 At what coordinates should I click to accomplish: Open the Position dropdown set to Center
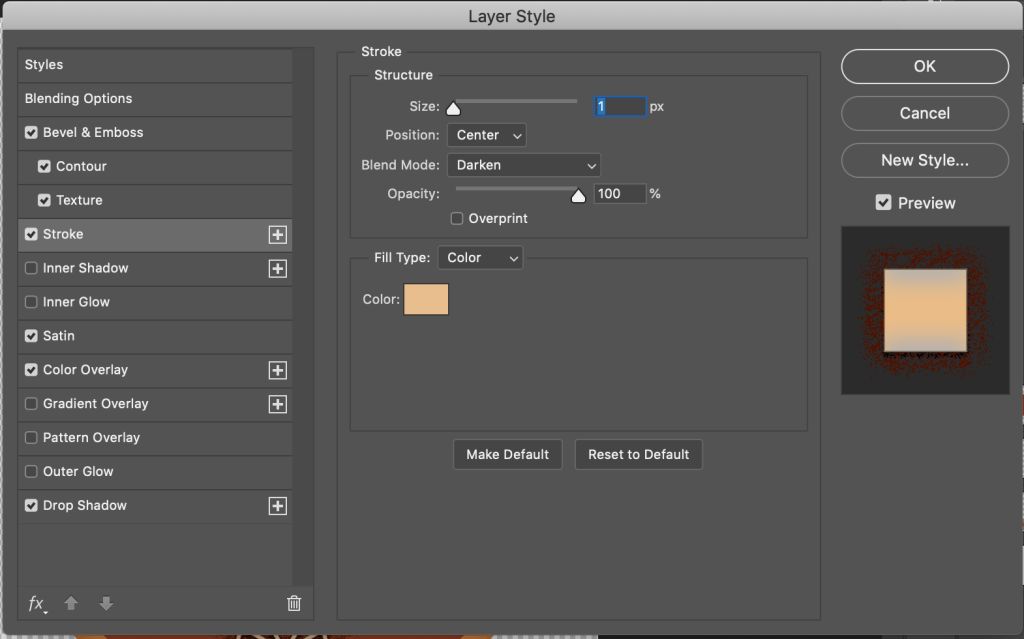487,135
